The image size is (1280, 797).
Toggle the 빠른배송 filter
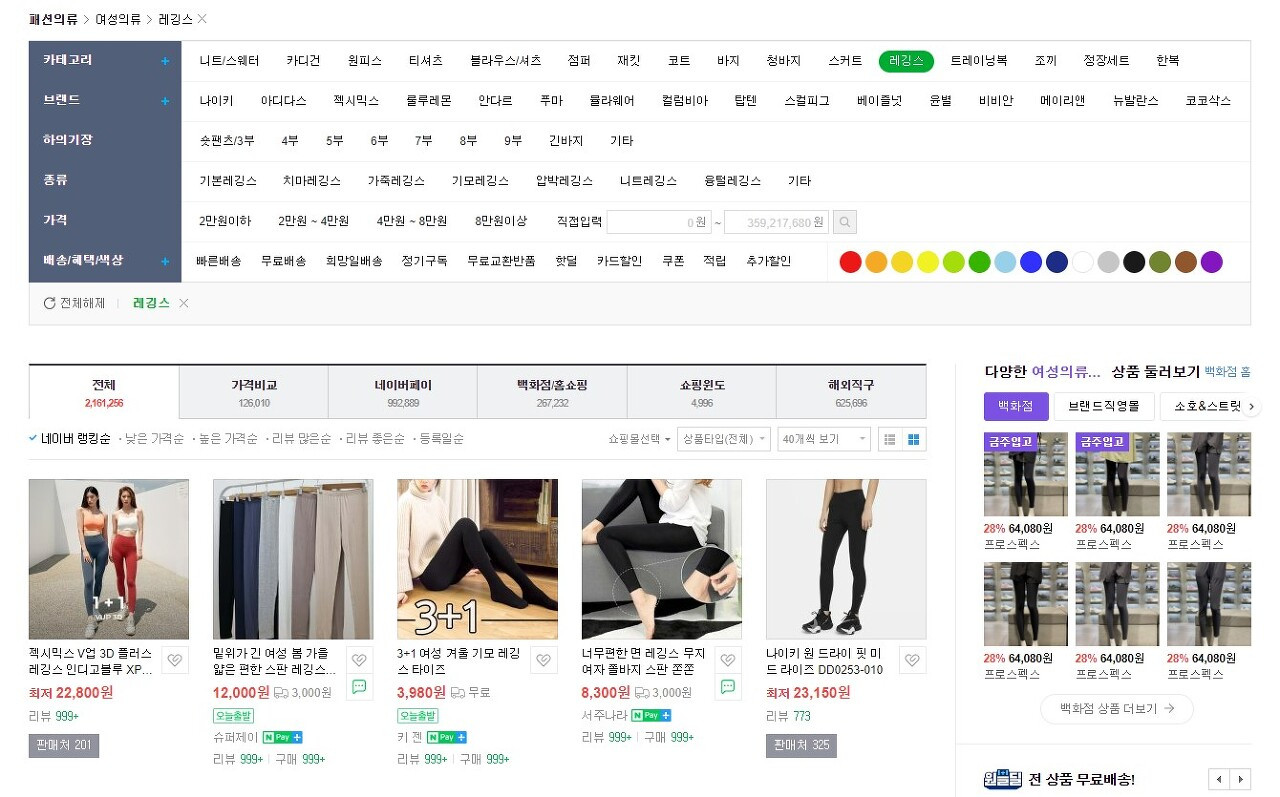219,262
